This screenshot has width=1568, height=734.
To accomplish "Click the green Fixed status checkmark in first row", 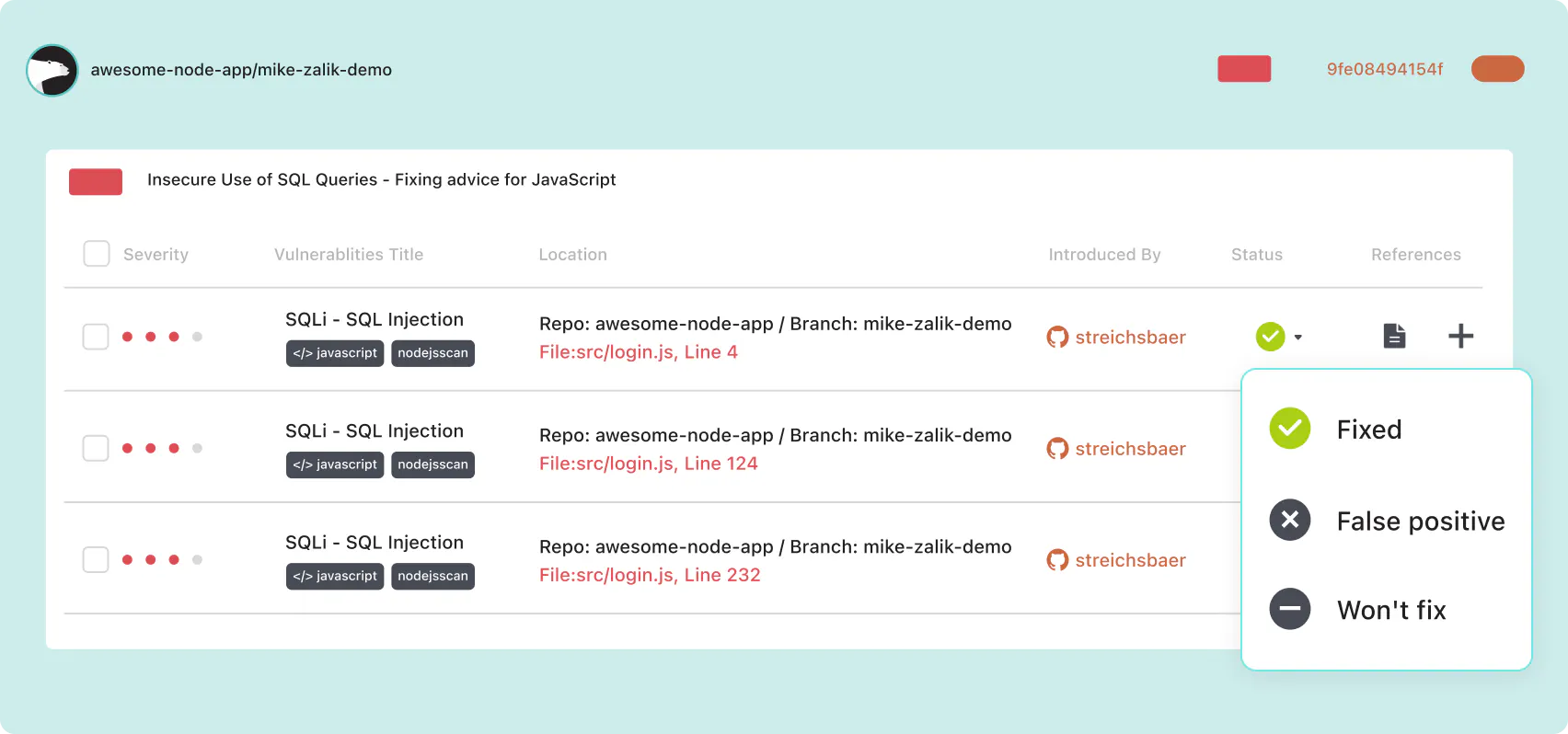I will (x=1270, y=337).
